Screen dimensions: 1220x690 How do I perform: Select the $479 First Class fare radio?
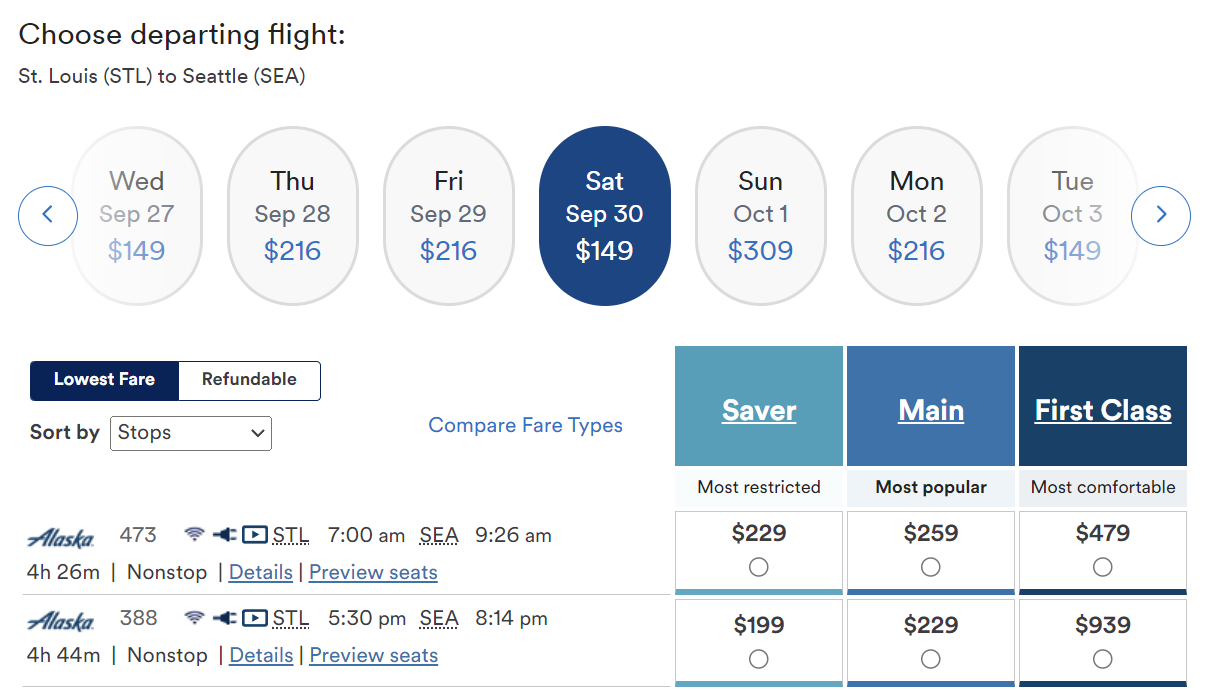point(1102,567)
